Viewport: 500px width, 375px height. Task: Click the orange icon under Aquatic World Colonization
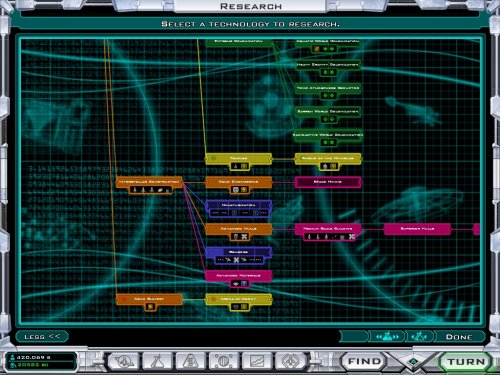(x=317, y=49)
